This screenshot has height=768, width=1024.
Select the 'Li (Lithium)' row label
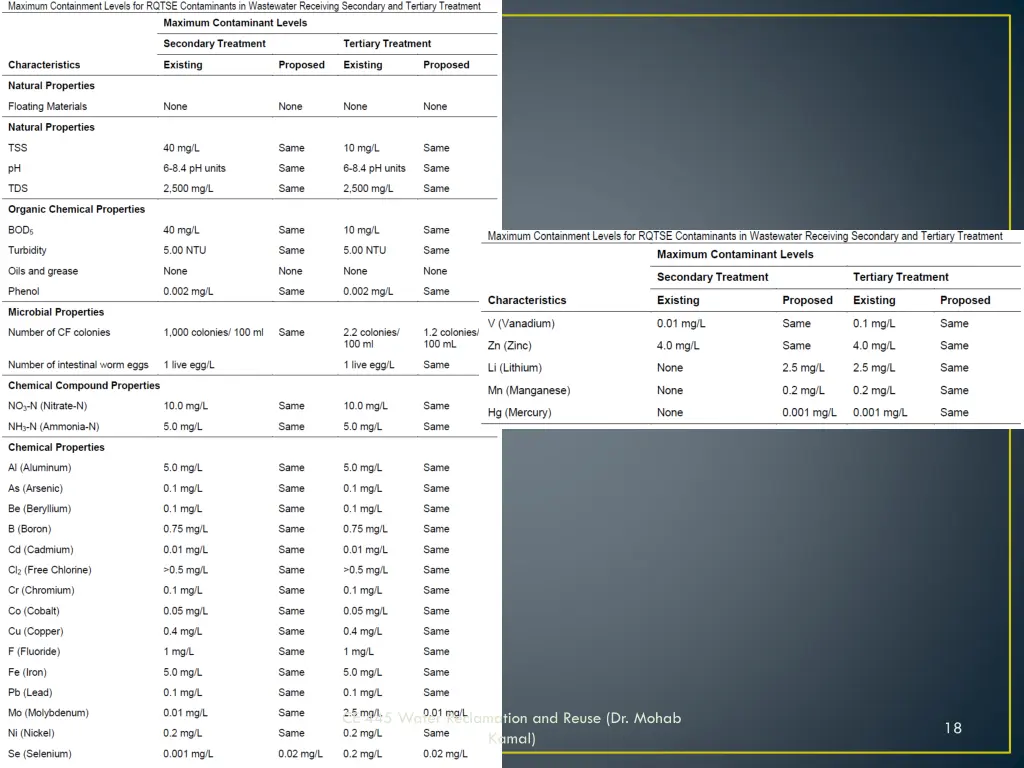pos(515,368)
